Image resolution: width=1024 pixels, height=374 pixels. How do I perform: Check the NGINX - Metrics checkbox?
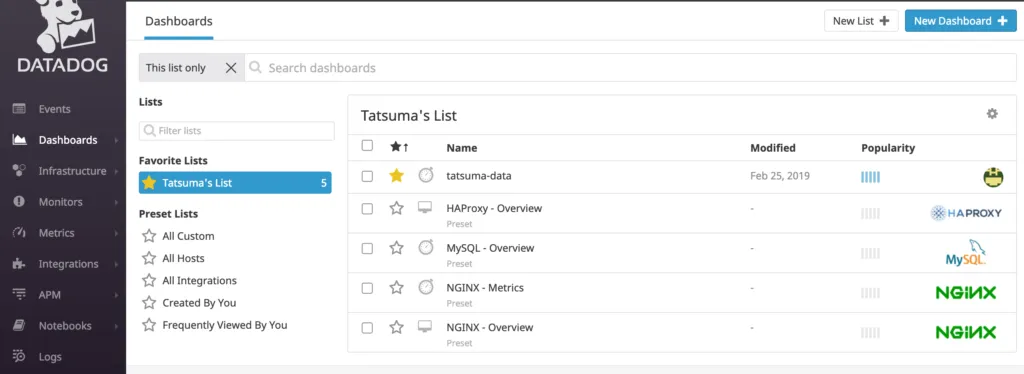tap(367, 288)
